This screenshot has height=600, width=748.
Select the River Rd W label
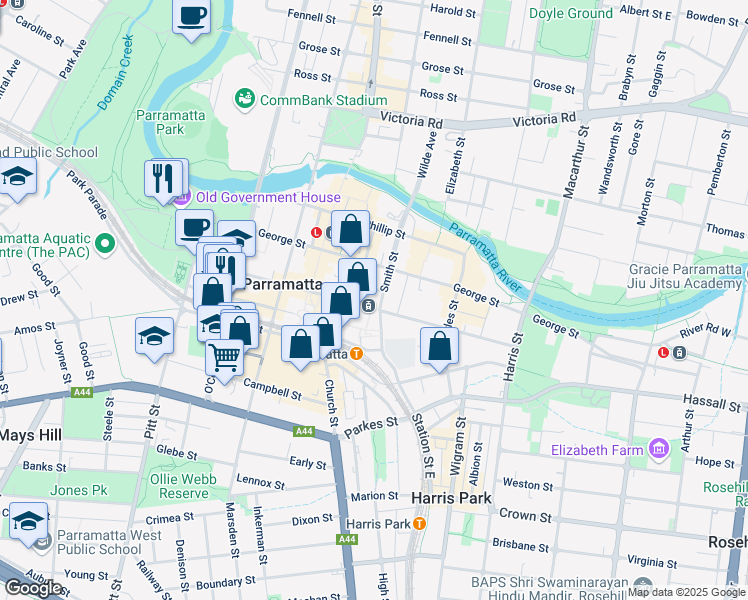click(705, 330)
